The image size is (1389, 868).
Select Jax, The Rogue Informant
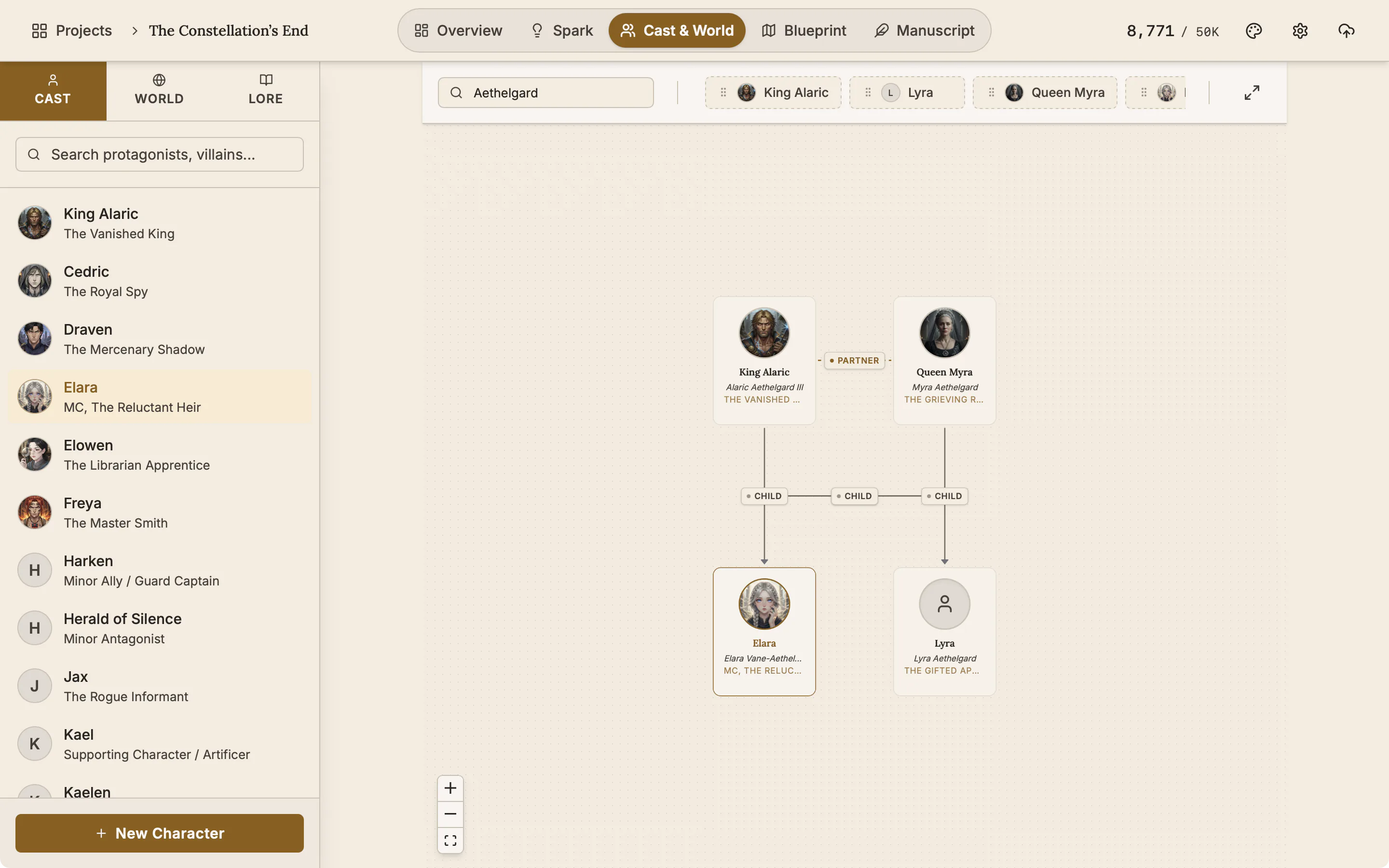pos(160,686)
